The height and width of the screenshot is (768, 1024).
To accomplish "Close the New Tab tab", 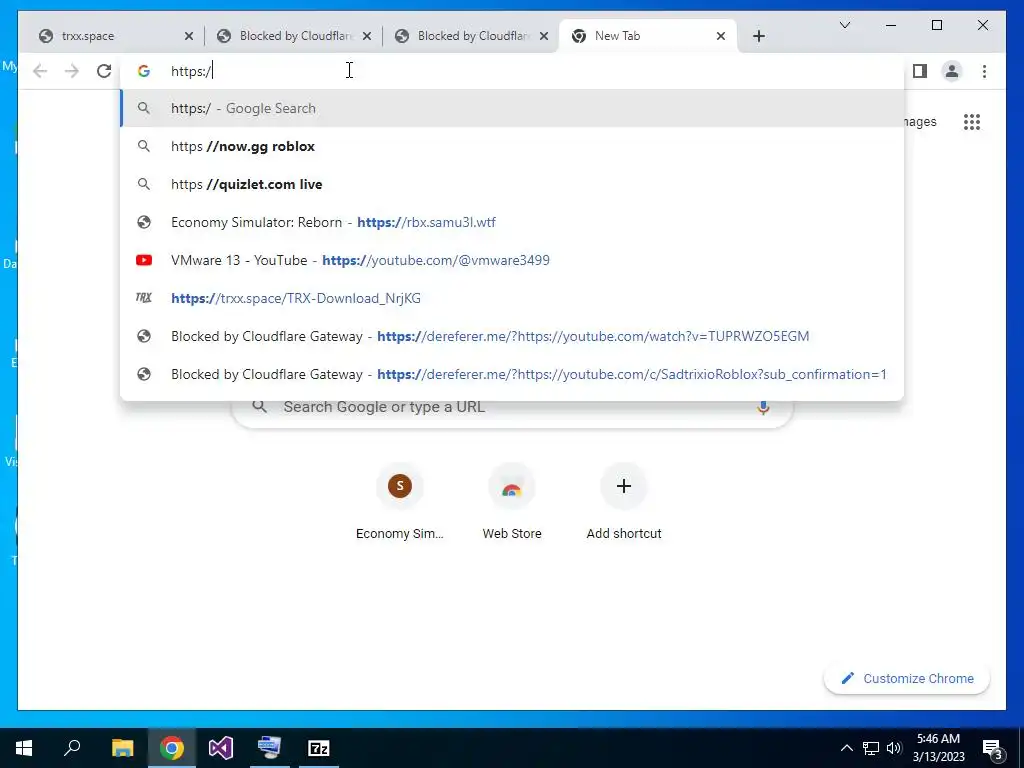I will (721, 36).
